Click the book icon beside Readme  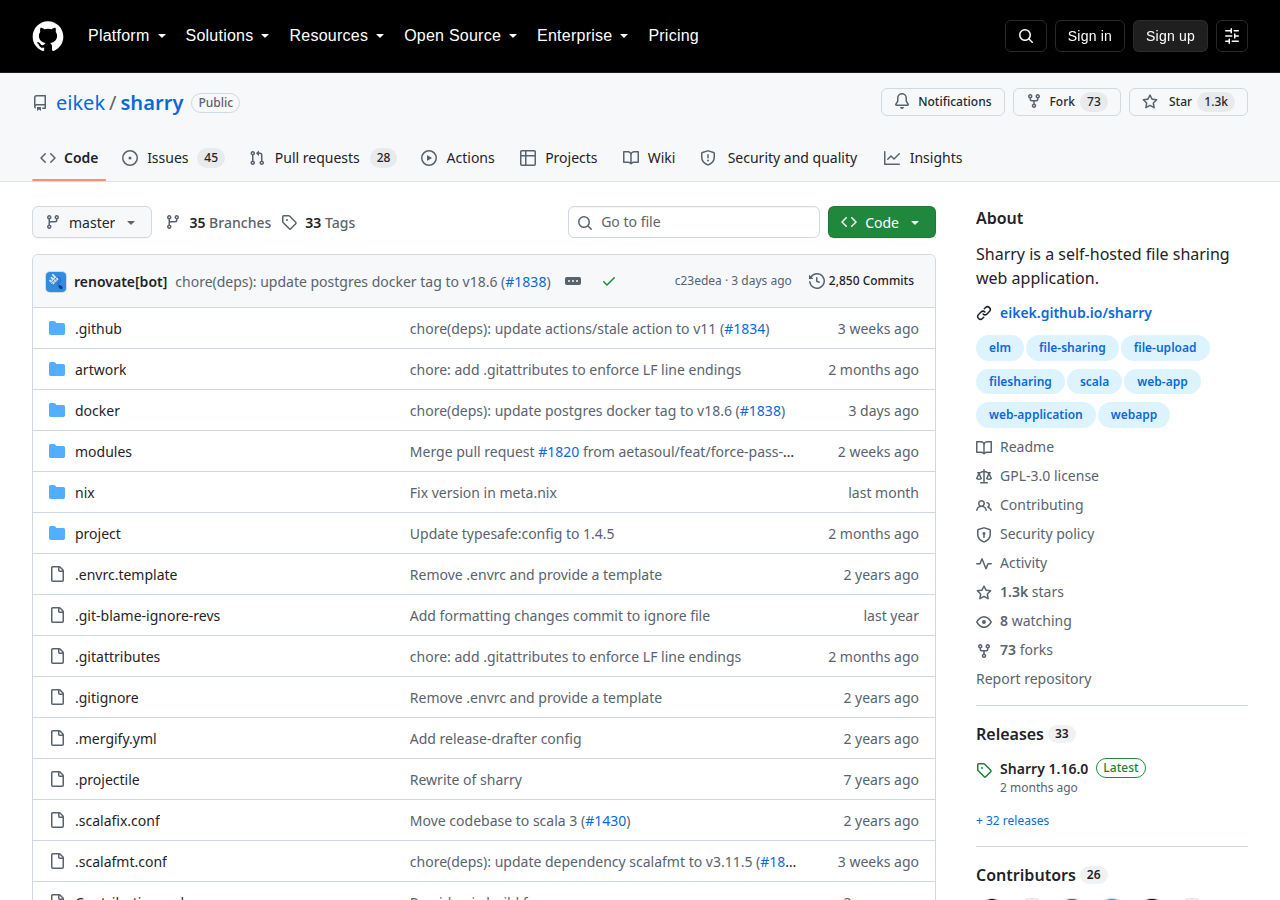984,447
